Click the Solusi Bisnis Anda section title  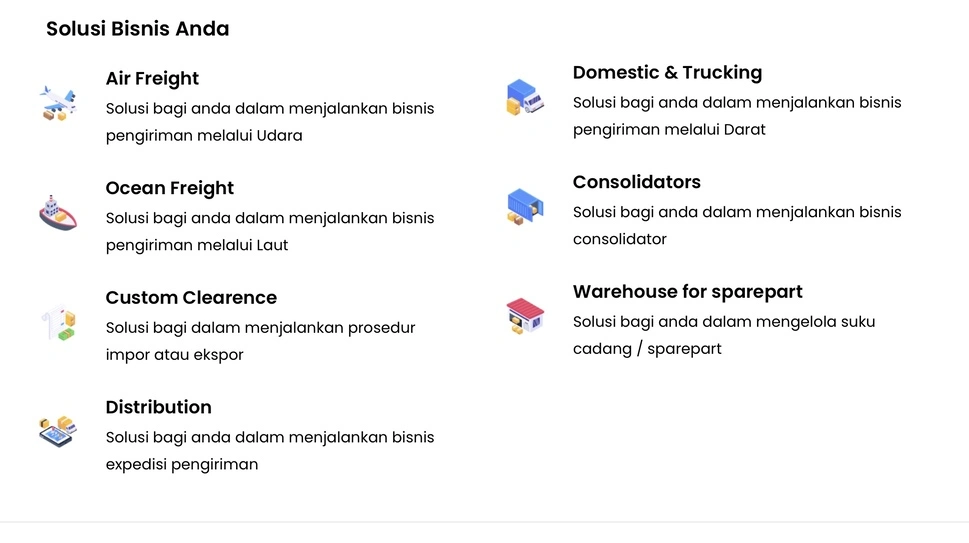[x=137, y=28]
